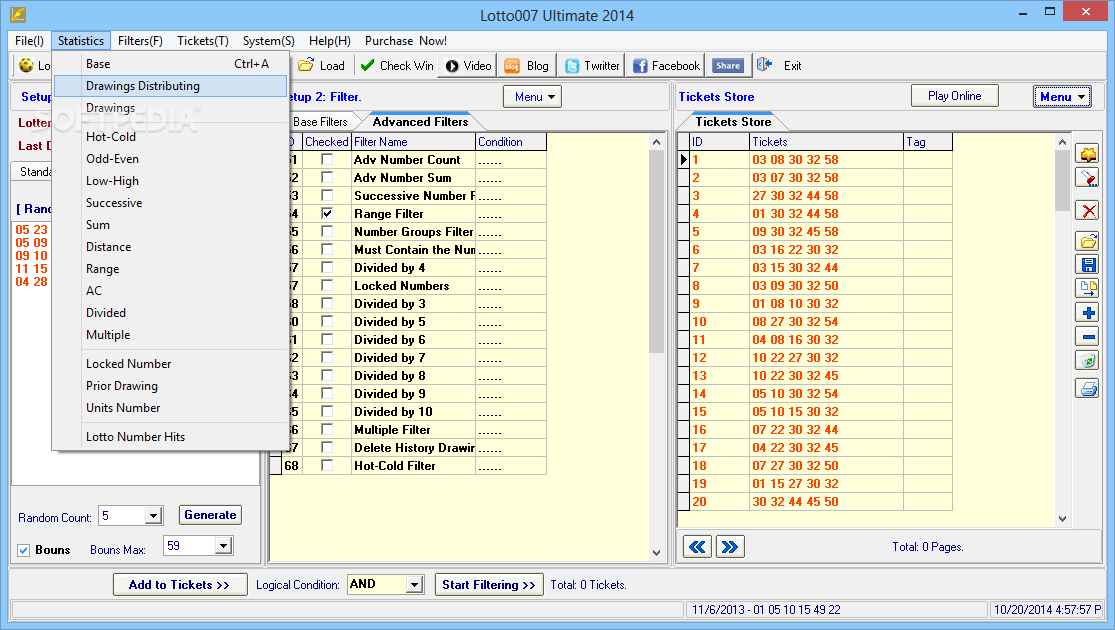
Task: Open the Help(H) menu
Action: coord(330,41)
